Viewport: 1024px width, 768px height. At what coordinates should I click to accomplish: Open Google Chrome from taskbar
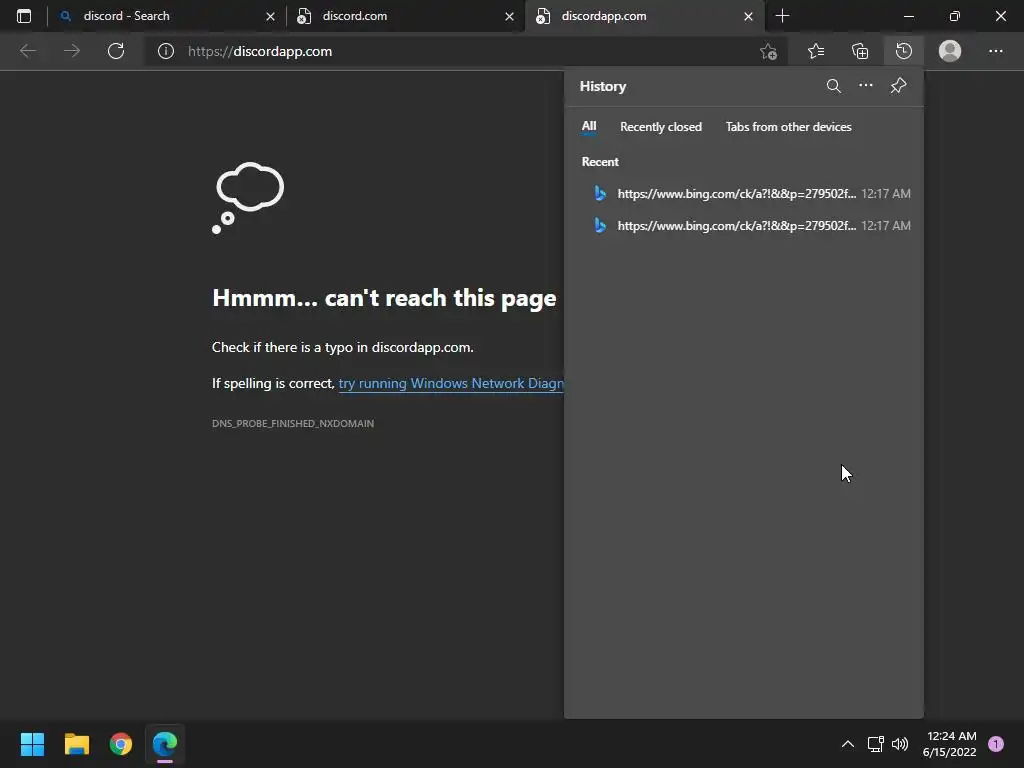tap(121, 744)
